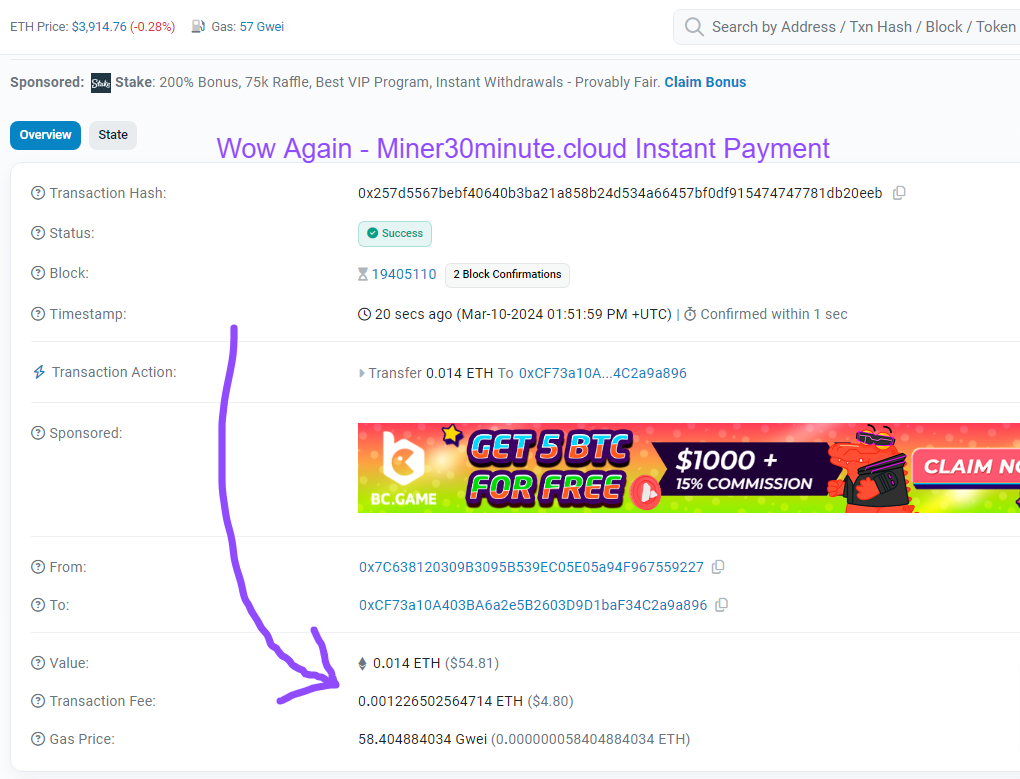Click the search magnifier icon

click(694, 27)
